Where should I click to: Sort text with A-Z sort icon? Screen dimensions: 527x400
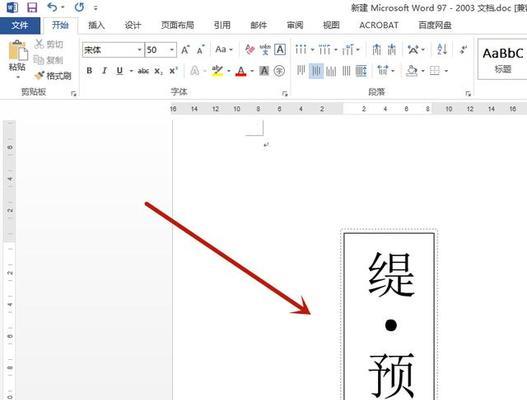click(x=442, y=50)
